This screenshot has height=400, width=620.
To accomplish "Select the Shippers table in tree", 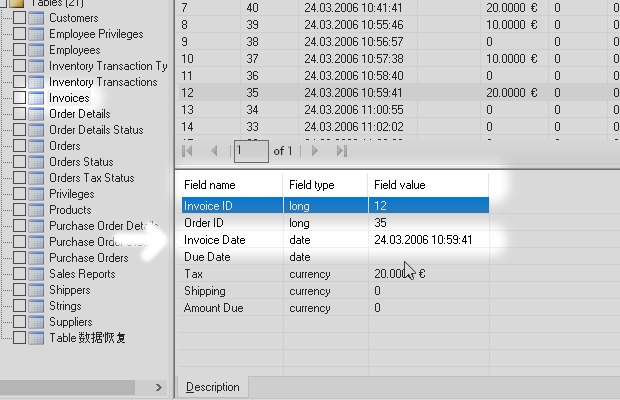I will [x=69, y=290].
